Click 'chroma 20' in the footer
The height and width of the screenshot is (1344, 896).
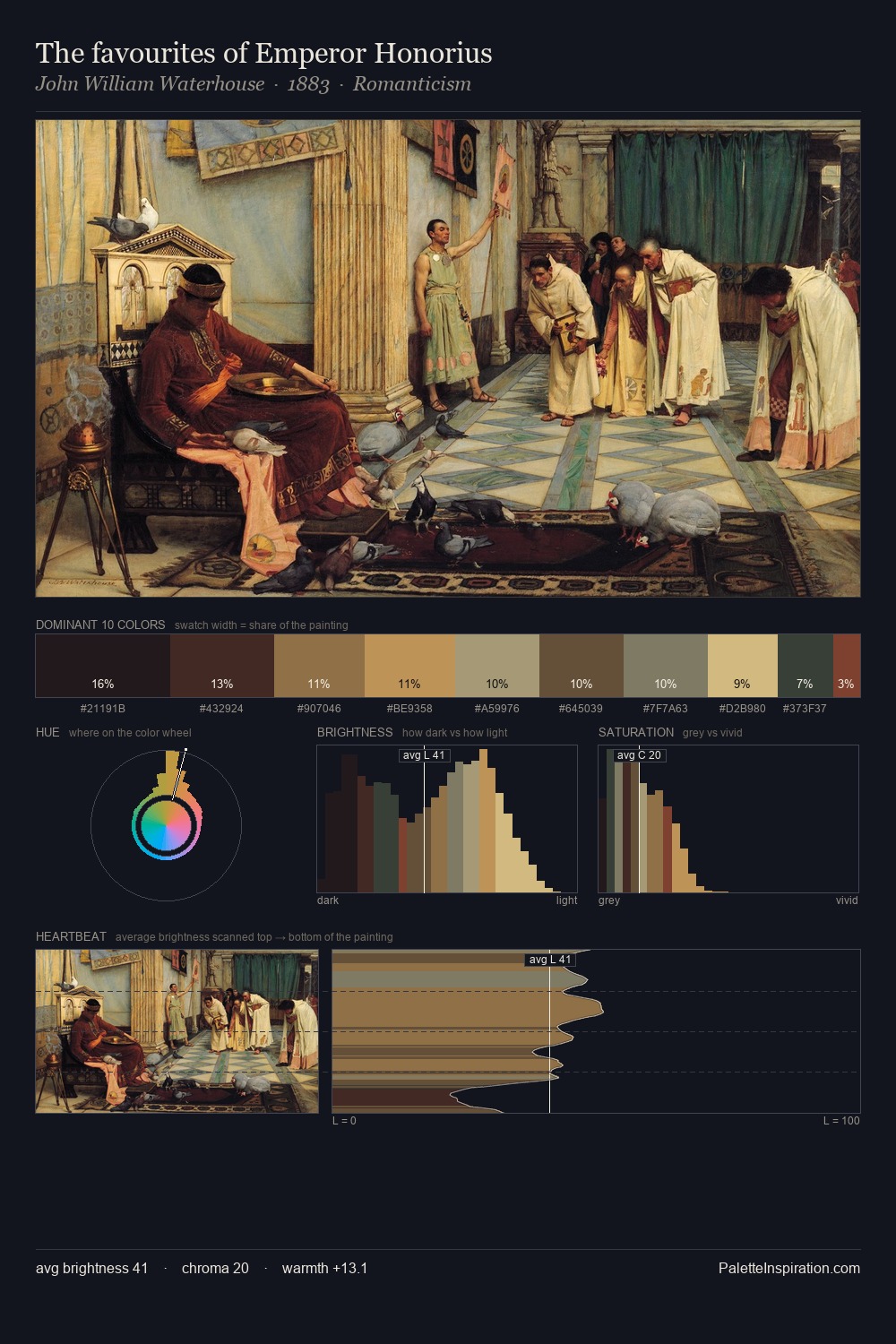tap(215, 1268)
